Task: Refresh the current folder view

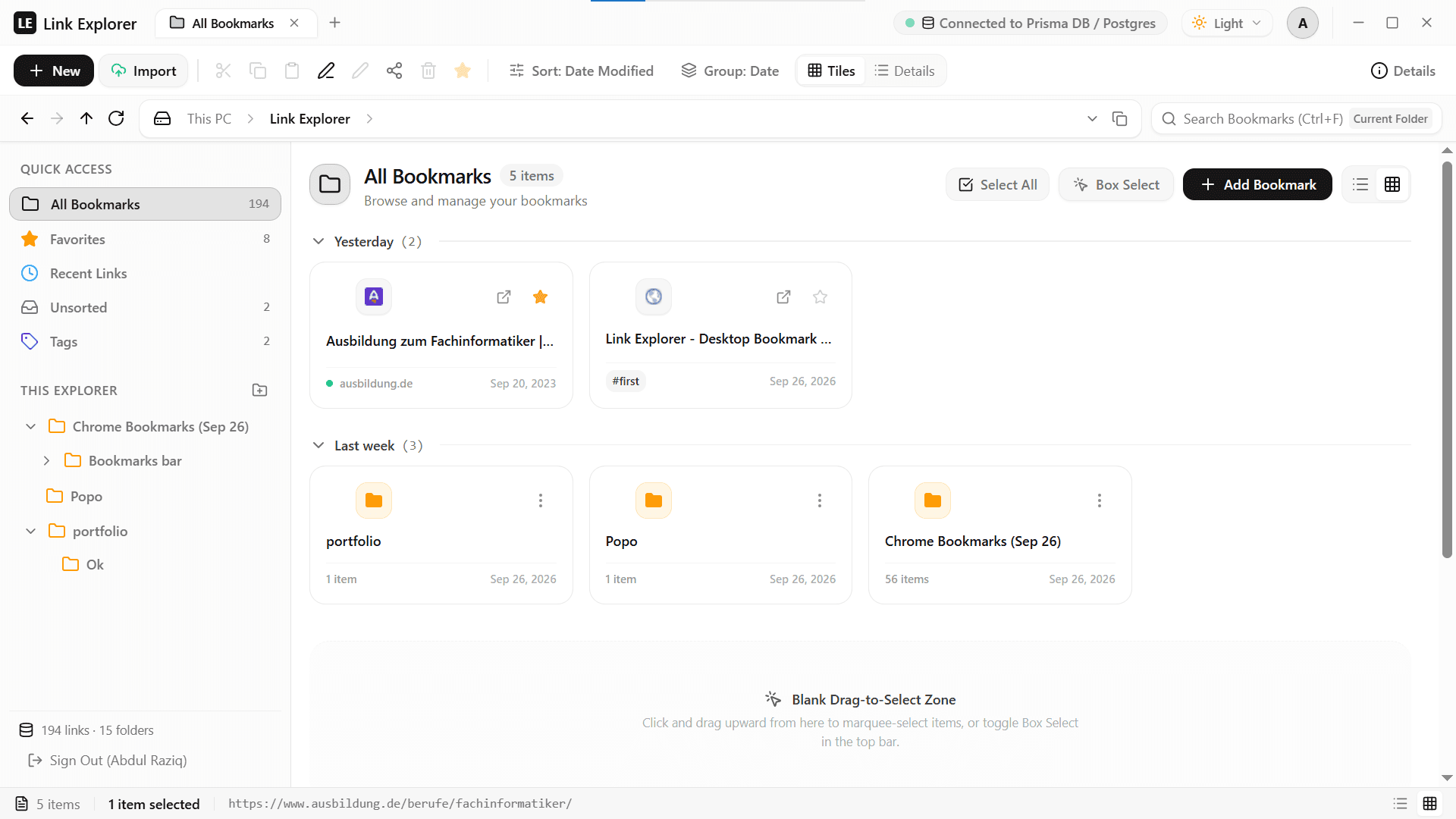Action: pyautogui.click(x=116, y=118)
